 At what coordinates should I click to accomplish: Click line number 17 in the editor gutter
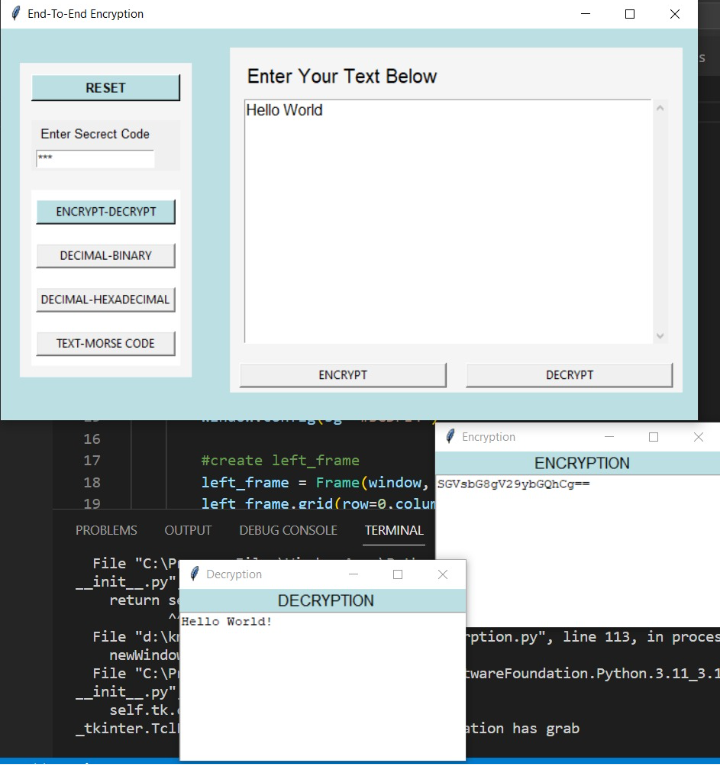pos(92,461)
